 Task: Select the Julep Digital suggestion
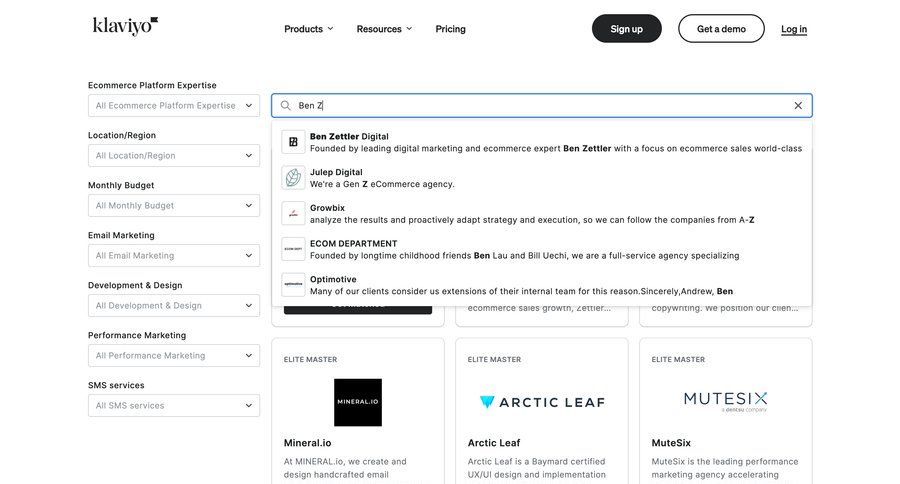coord(542,177)
